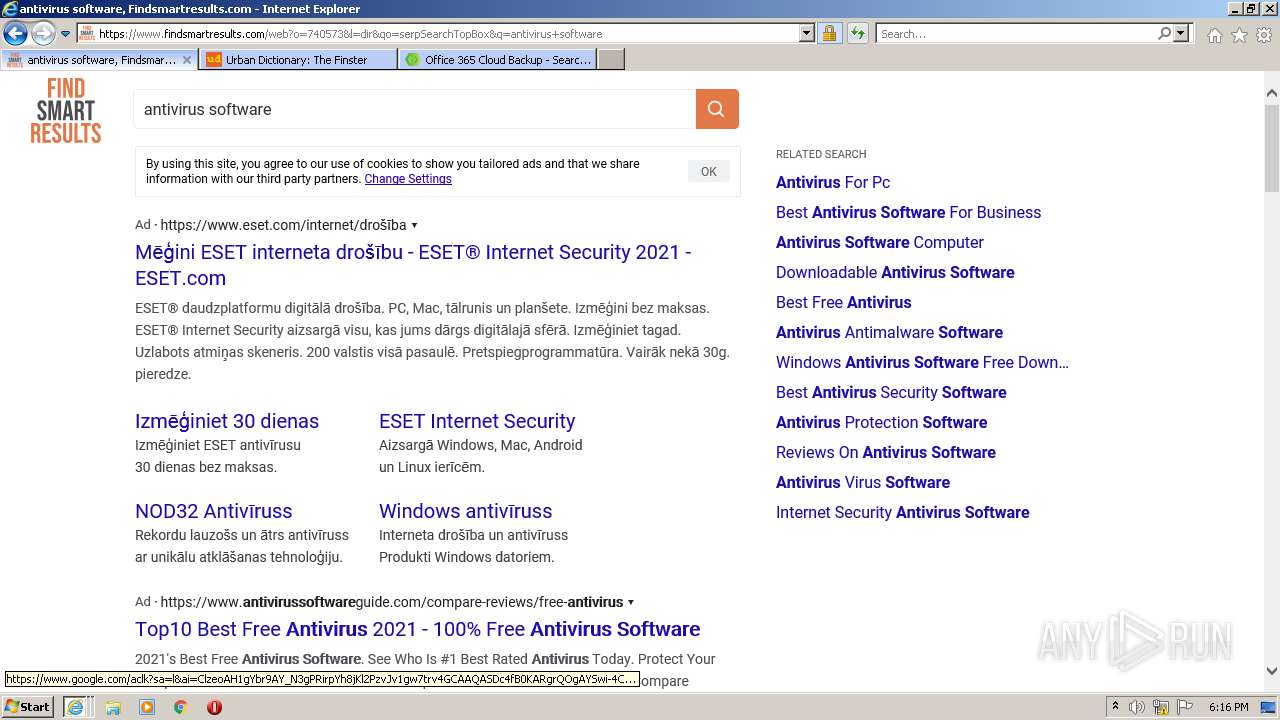Click the Find Smart Results logo
The height and width of the screenshot is (720, 1280).
pyautogui.click(x=66, y=111)
